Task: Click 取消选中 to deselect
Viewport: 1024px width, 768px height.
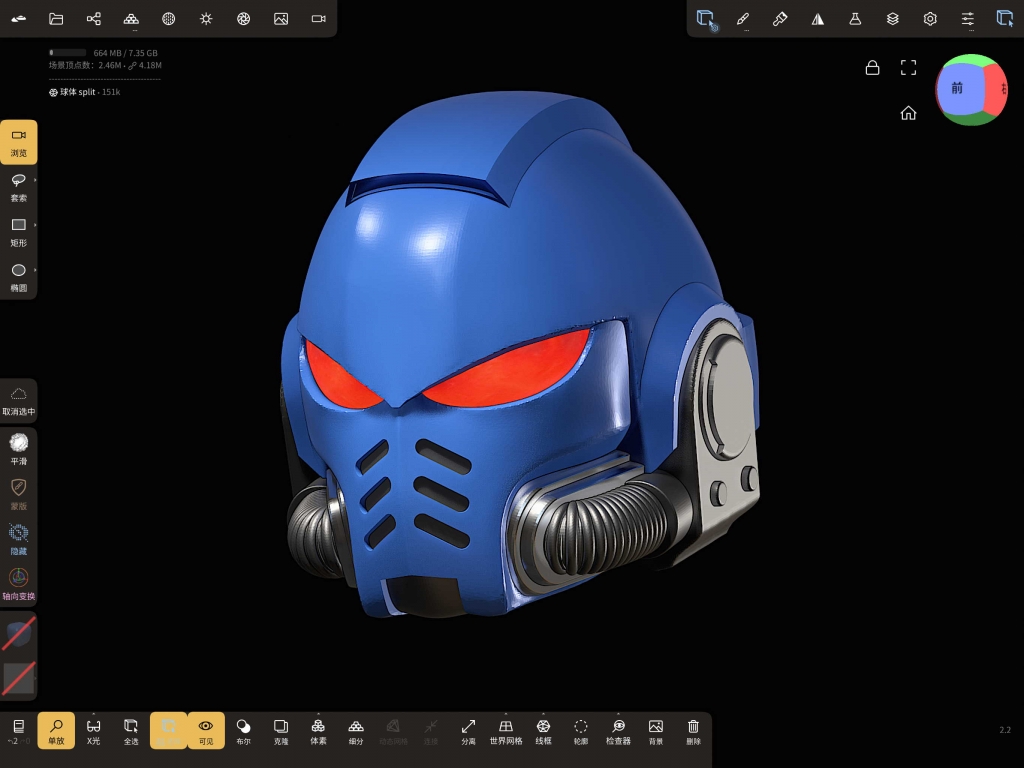Action: click(19, 400)
